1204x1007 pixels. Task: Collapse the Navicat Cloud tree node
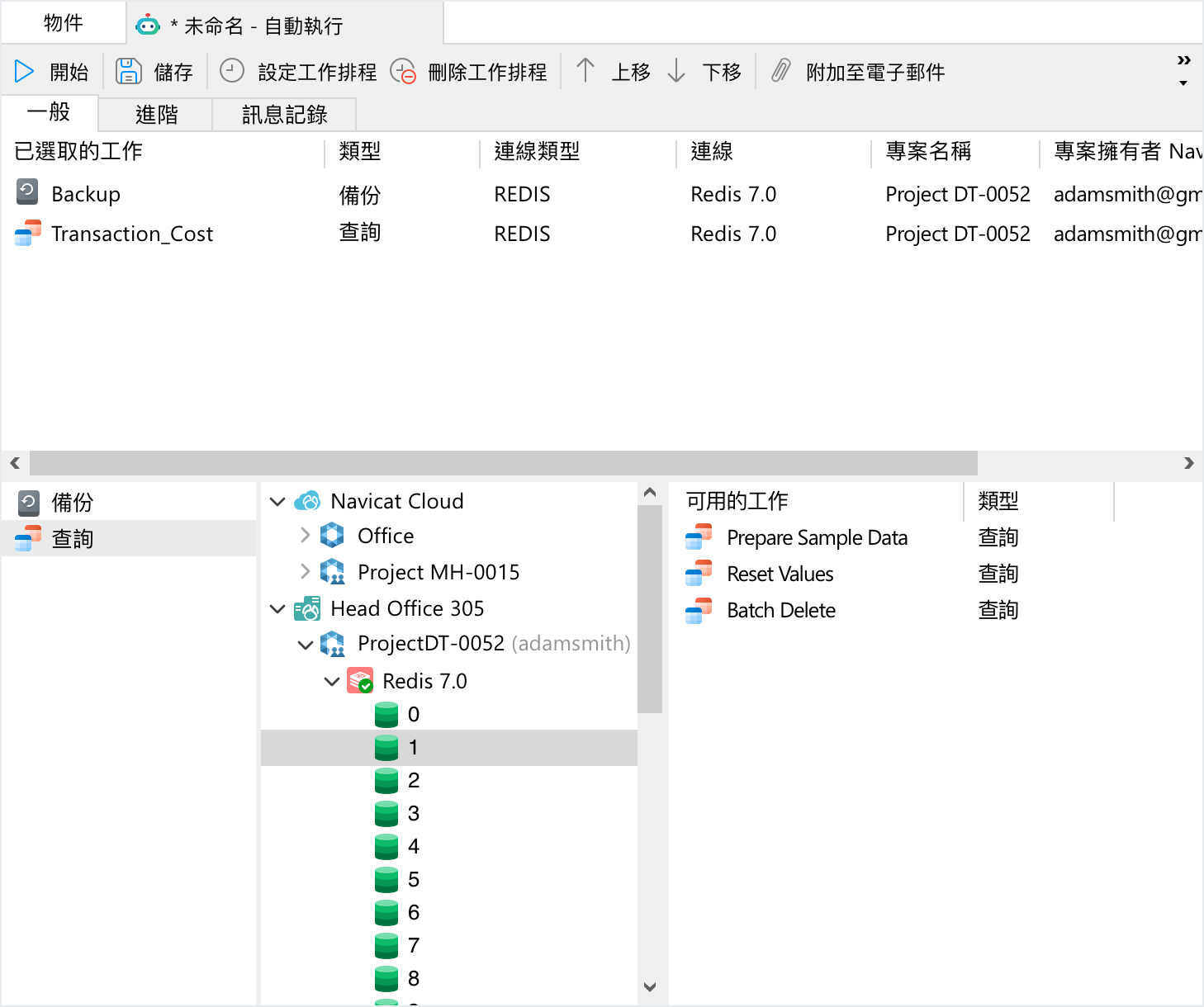[277, 501]
